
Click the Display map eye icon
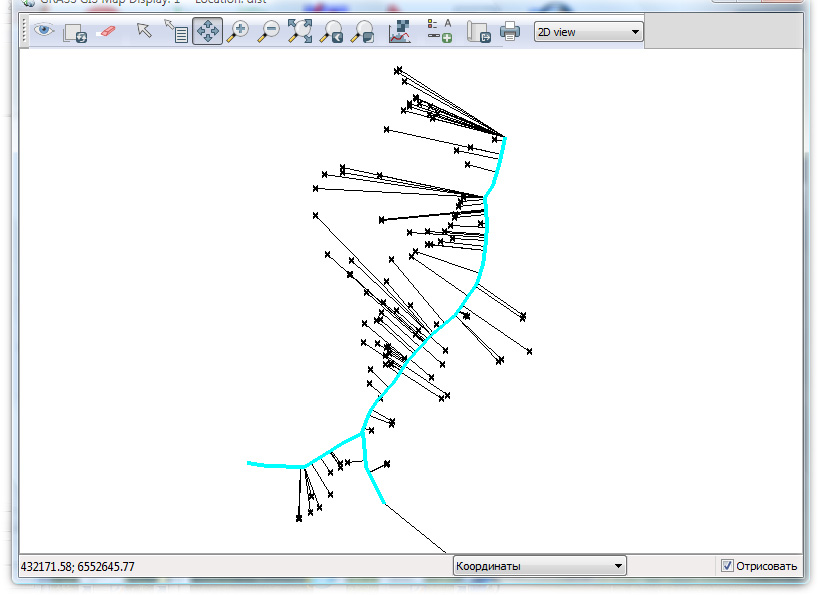point(44,31)
